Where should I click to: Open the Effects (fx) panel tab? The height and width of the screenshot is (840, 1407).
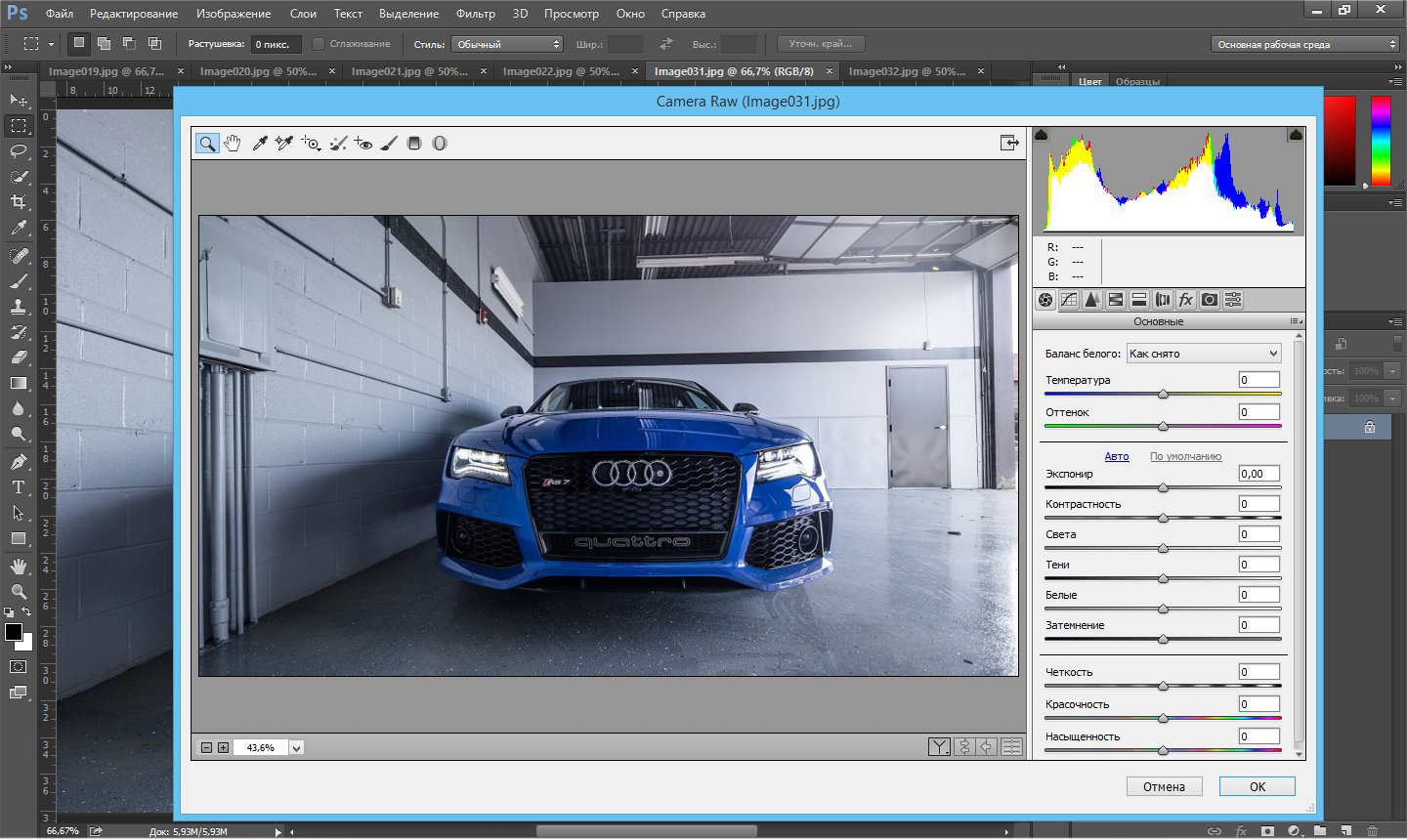click(x=1186, y=300)
